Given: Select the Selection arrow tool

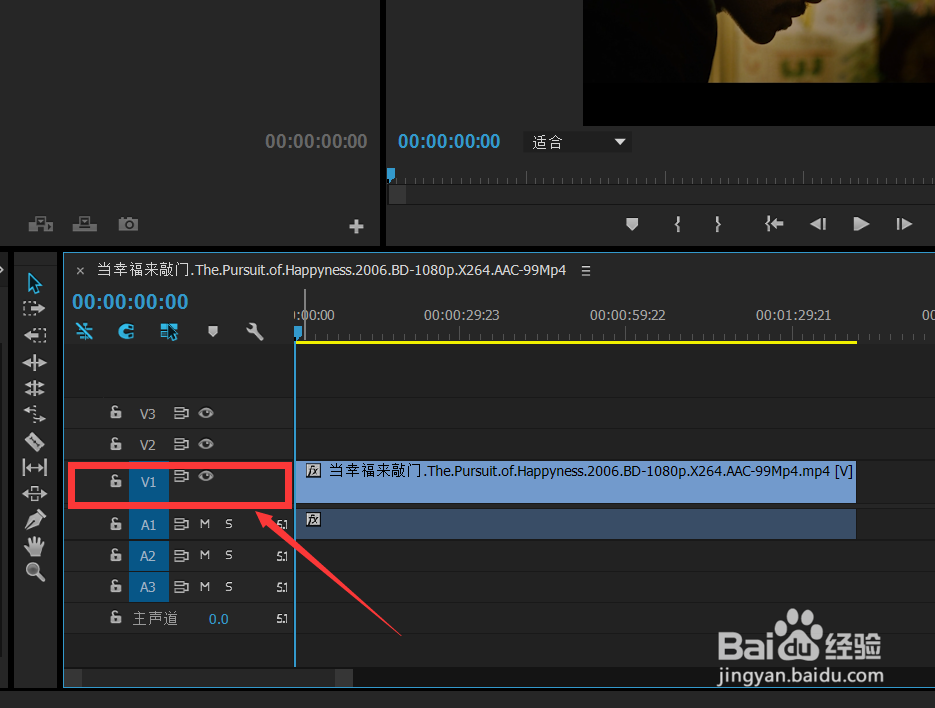Looking at the screenshot, I should point(34,283).
